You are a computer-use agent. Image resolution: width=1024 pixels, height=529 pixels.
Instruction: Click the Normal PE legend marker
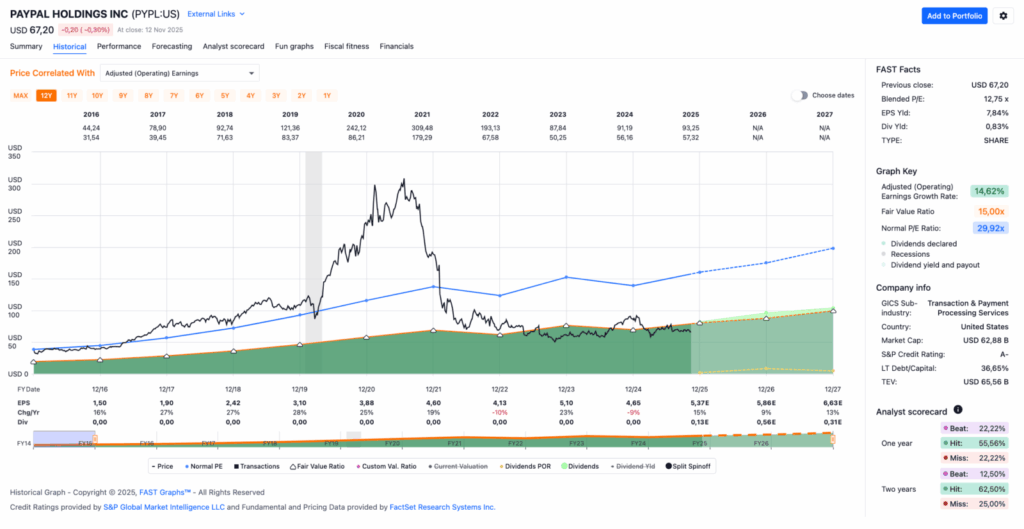tap(185, 466)
